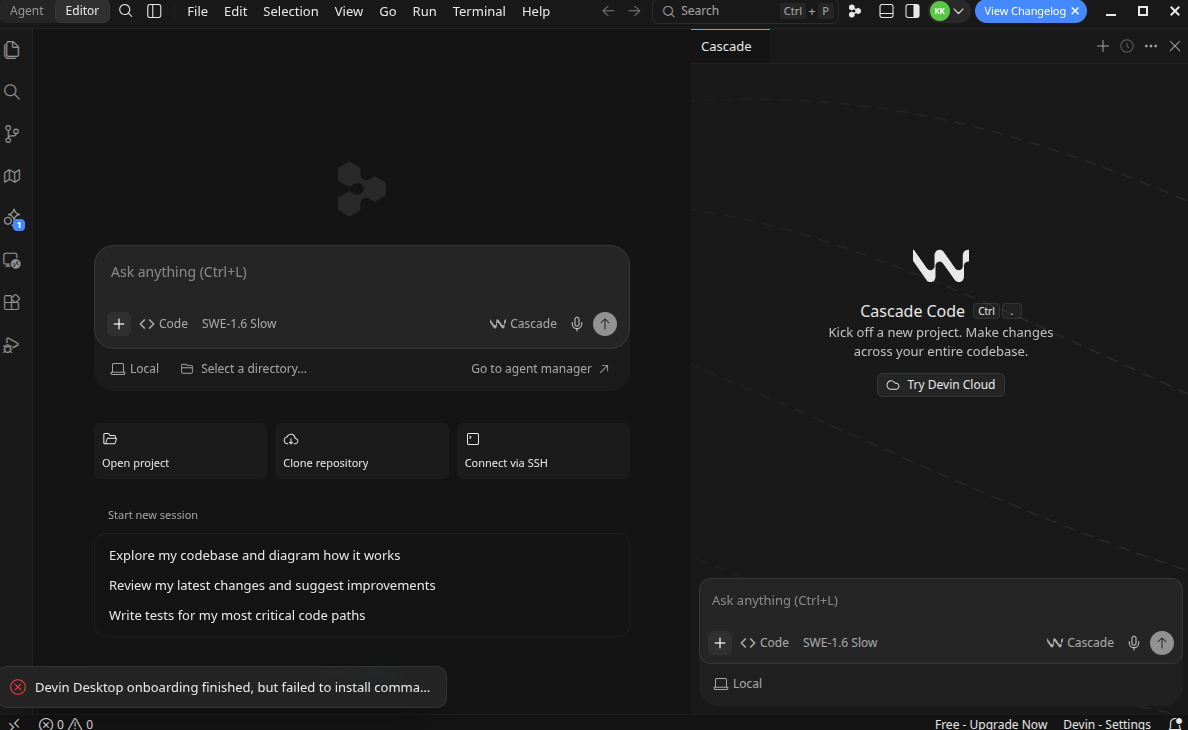
Task: Open Source Control branch icon
Action: click(11, 134)
